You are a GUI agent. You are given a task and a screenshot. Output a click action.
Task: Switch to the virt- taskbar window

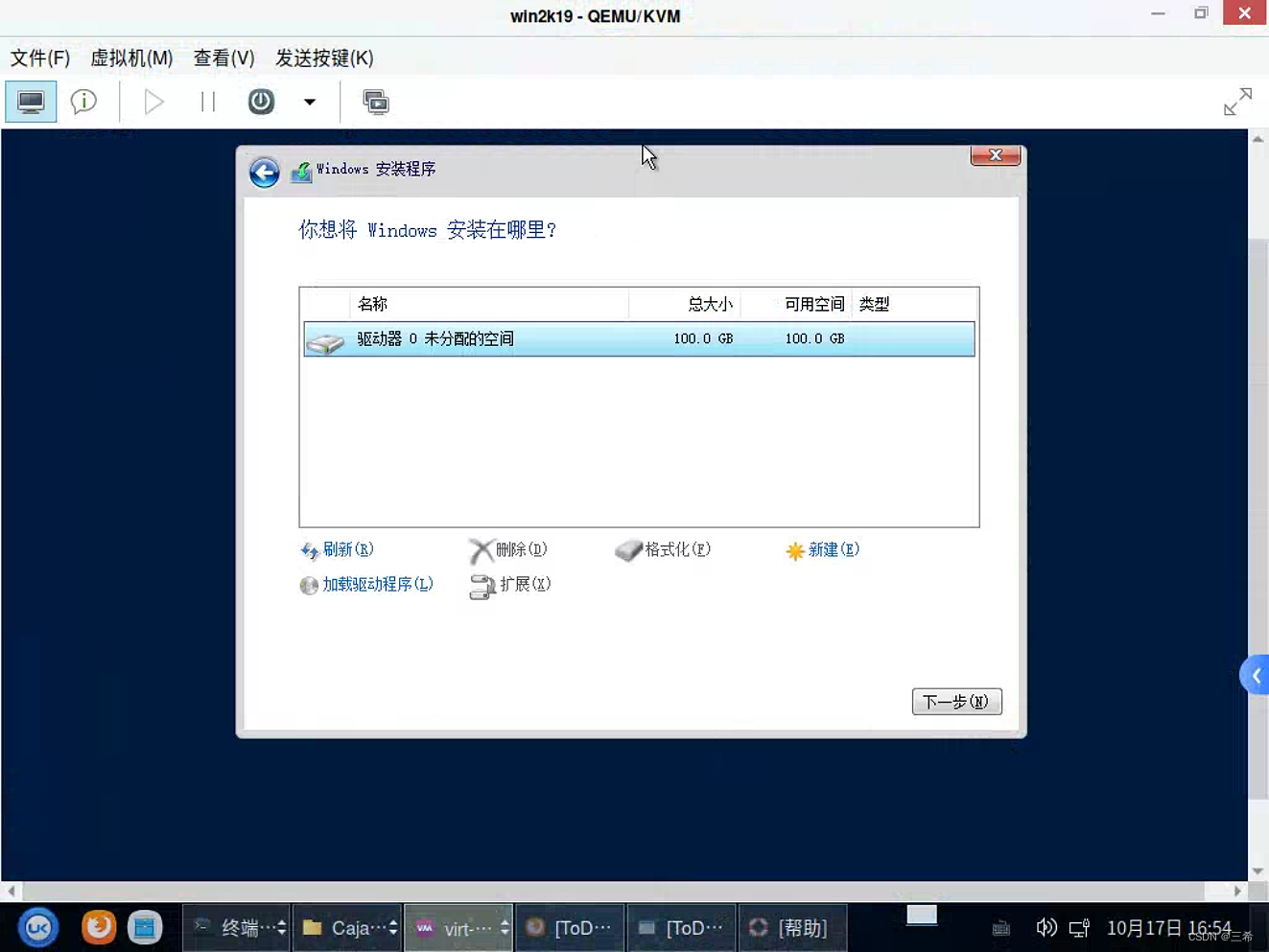coord(458,927)
